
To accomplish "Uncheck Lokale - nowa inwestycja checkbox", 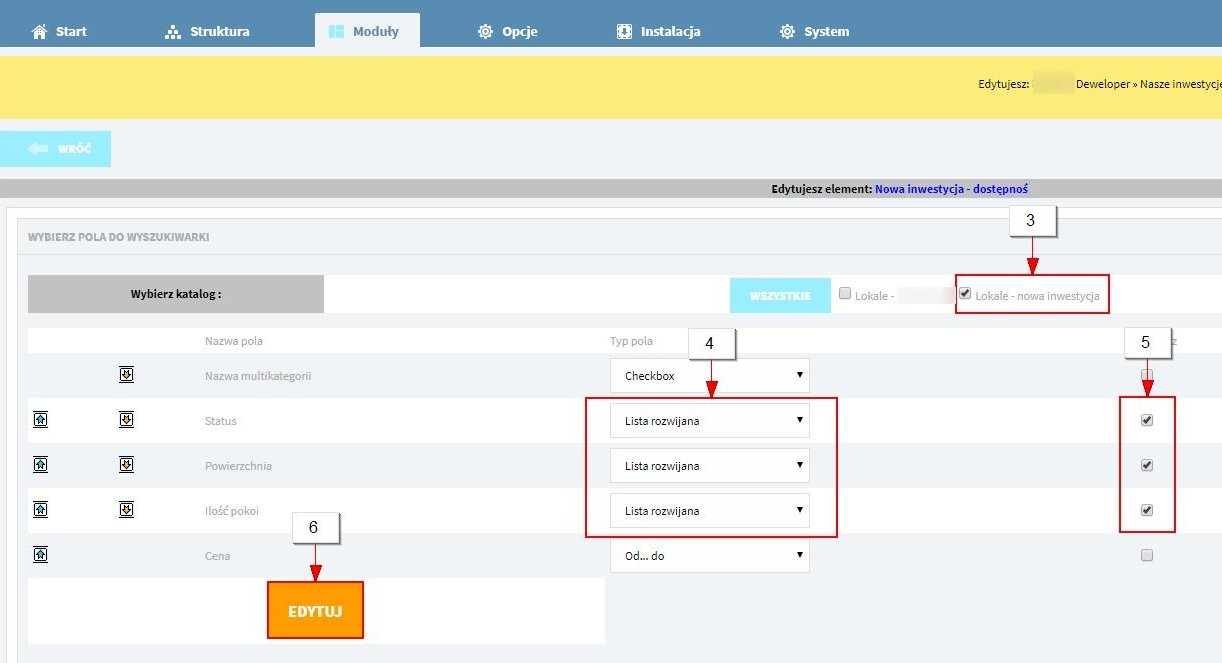I will [x=965, y=294].
